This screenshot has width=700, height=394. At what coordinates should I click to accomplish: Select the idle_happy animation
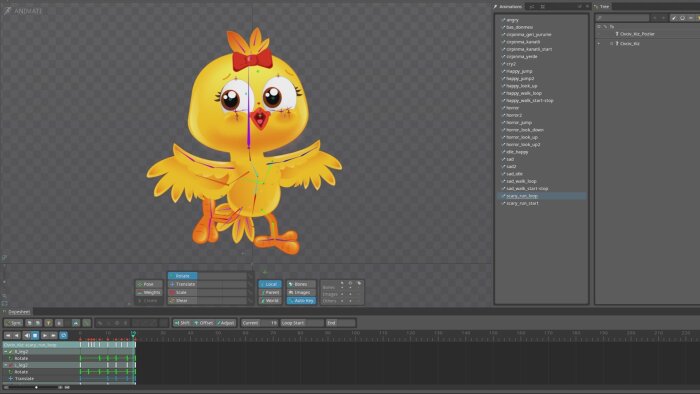pos(517,152)
